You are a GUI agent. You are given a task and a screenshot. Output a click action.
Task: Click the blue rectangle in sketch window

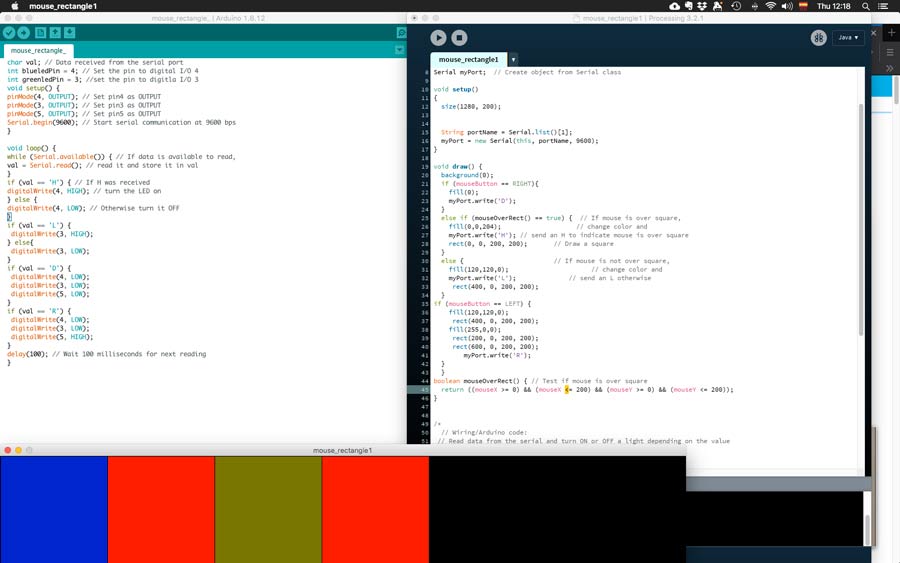(54, 509)
